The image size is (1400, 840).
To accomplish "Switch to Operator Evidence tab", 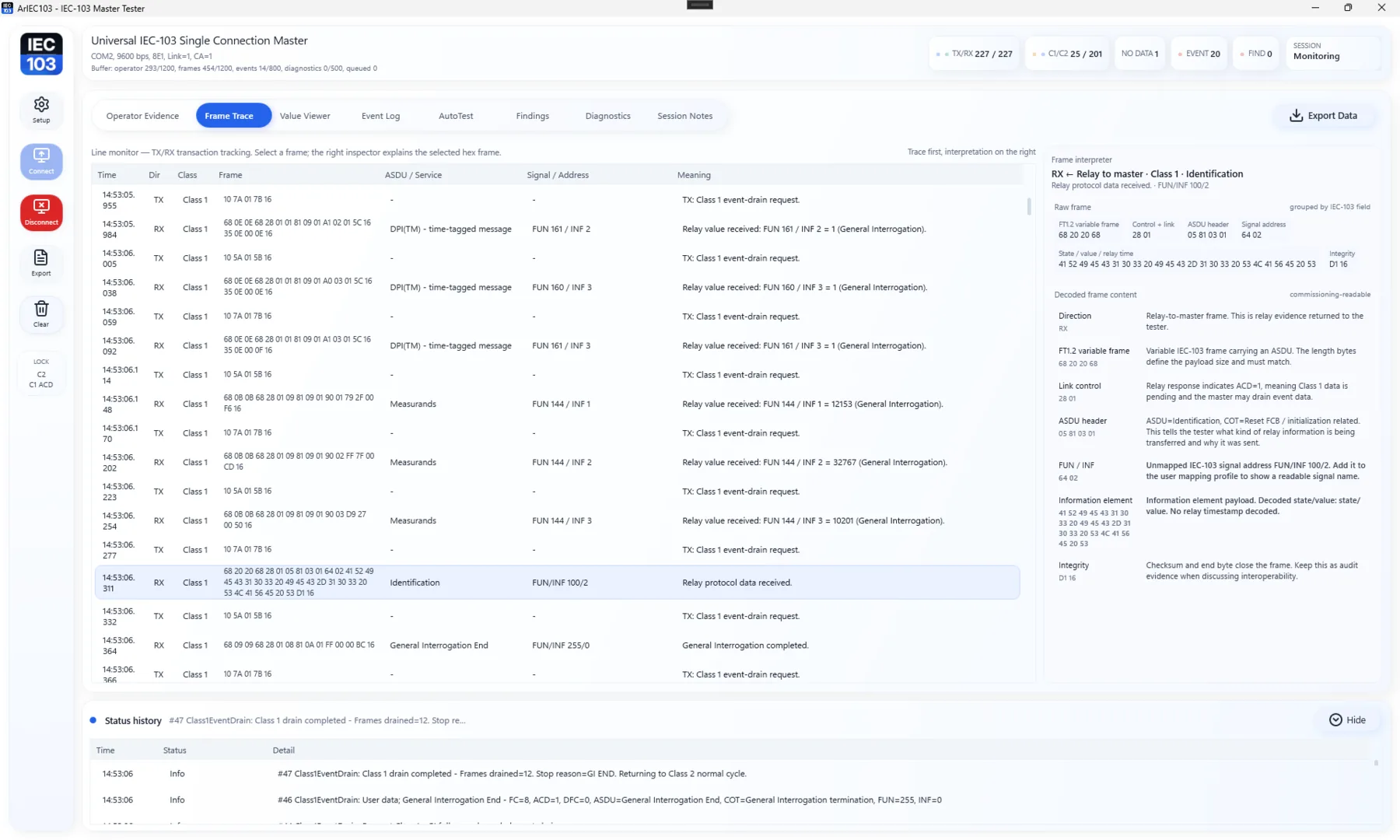I will click(142, 116).
